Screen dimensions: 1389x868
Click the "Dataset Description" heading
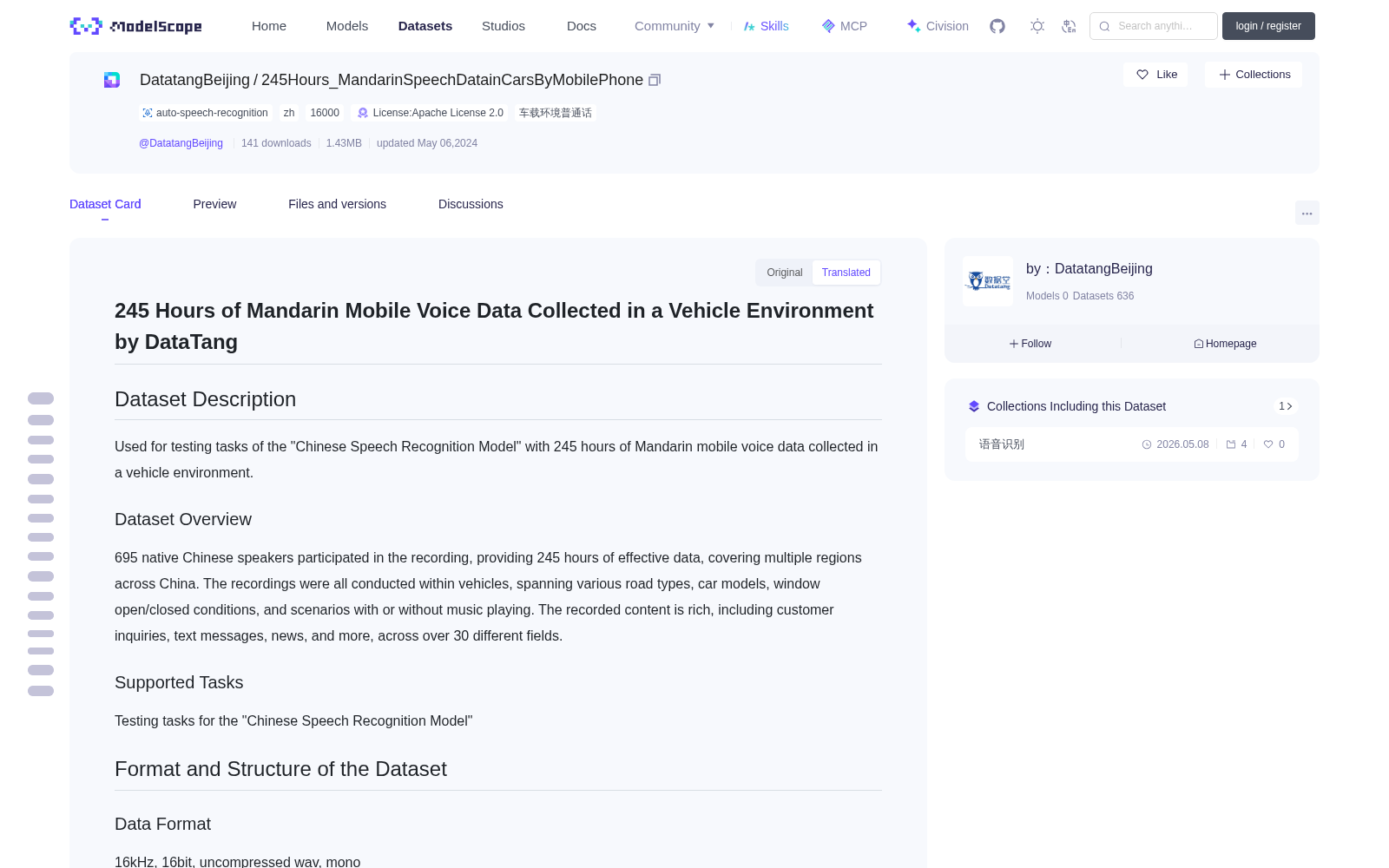tap(206, 399)
